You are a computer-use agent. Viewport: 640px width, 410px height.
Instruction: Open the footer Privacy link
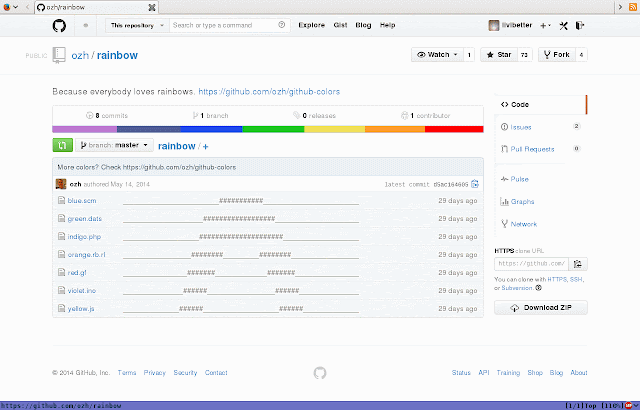154,373
